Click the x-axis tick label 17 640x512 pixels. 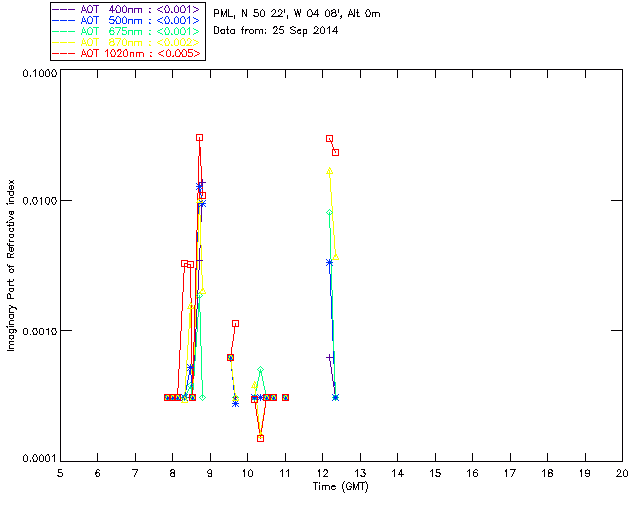click(510, 473)
